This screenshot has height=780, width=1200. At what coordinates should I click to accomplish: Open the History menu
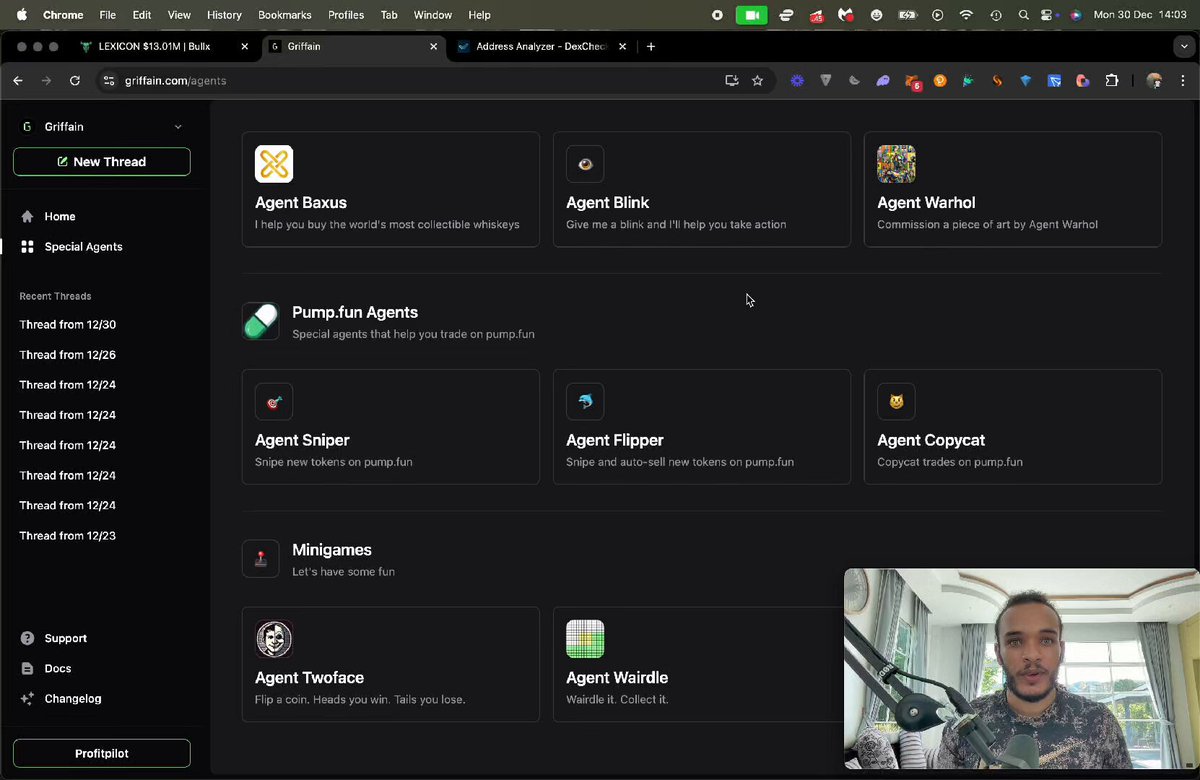coord(224,15)
